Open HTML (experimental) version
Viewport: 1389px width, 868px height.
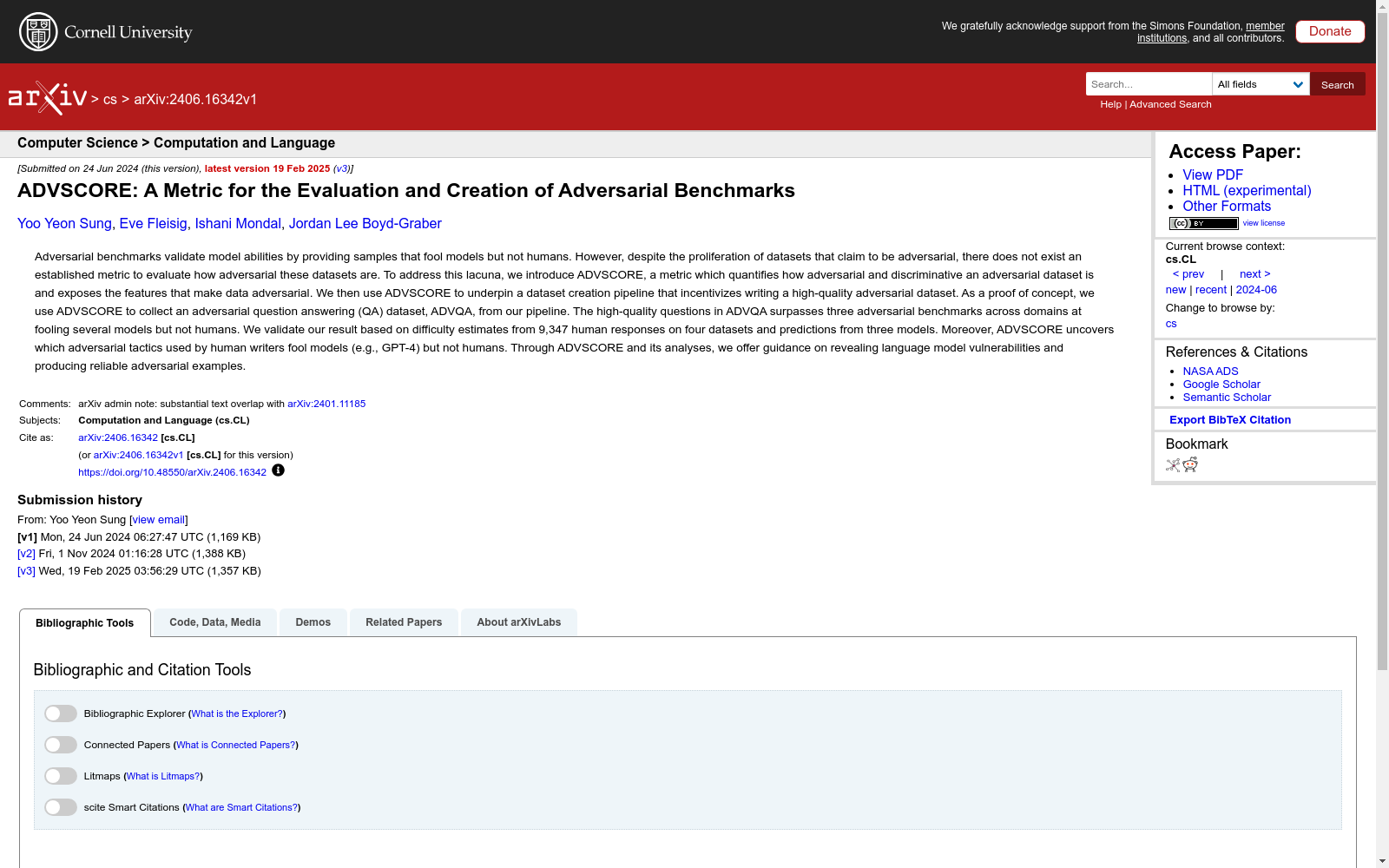click(x=1247, y=191)
